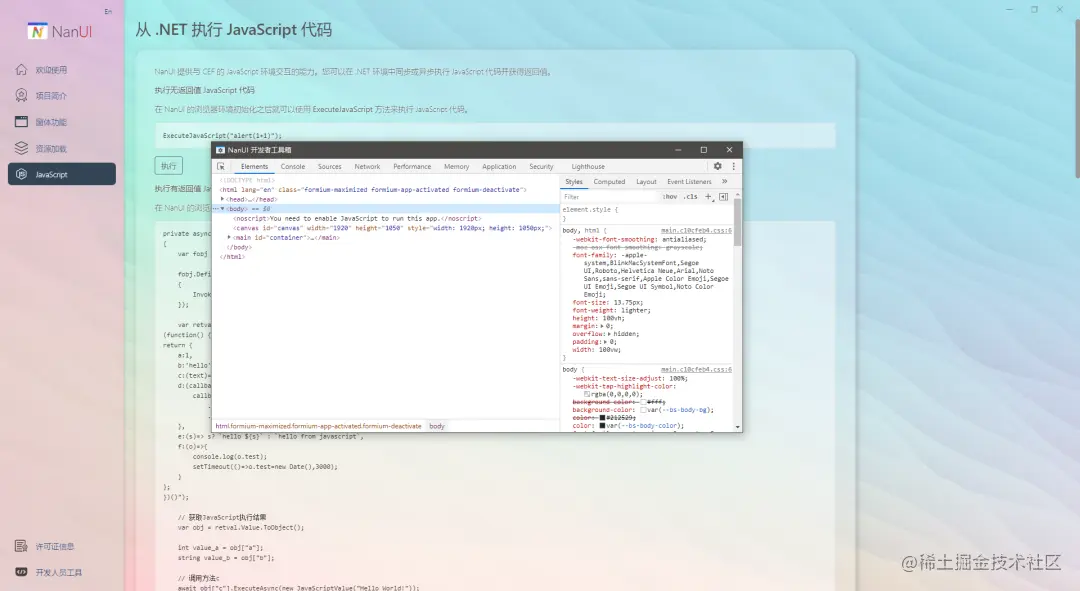Image resolution: width=1080 pixels, height=591 pixels.
Task: Expand the overflow property triangle
Action: coord(610,333)
